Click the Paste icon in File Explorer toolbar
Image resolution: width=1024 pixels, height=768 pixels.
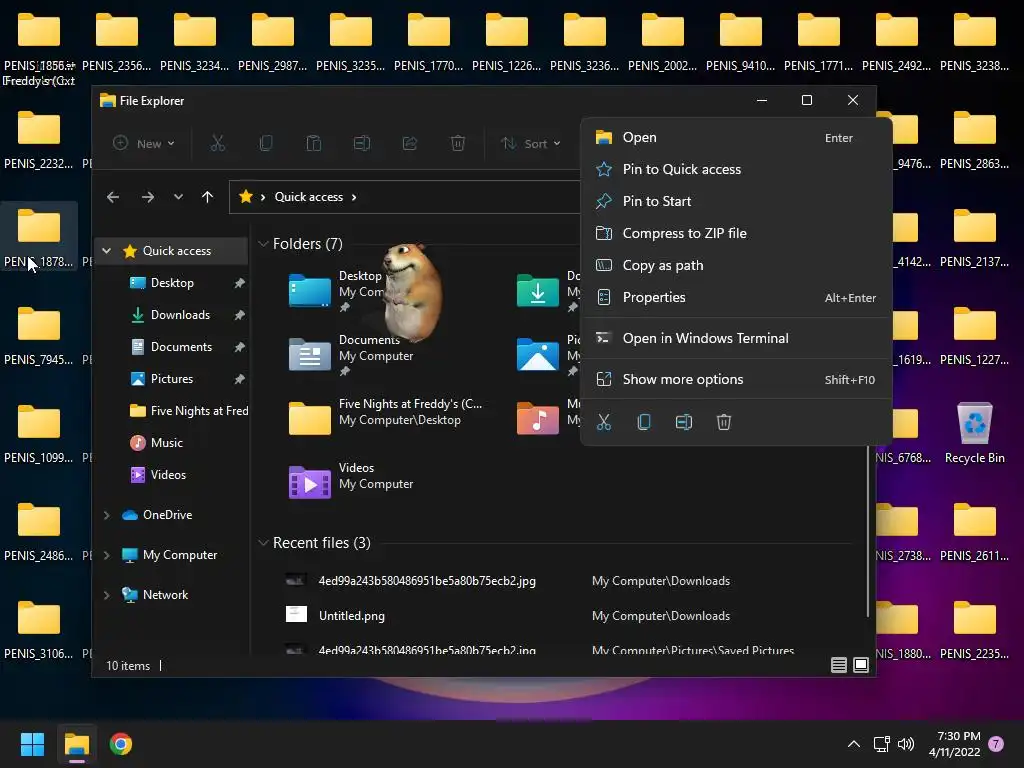314,143
